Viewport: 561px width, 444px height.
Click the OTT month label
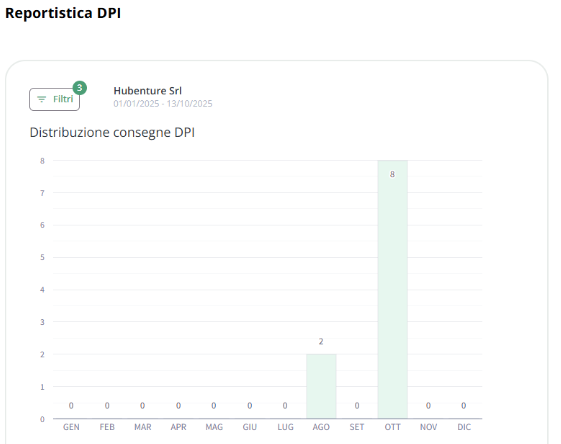click(392, 427)
